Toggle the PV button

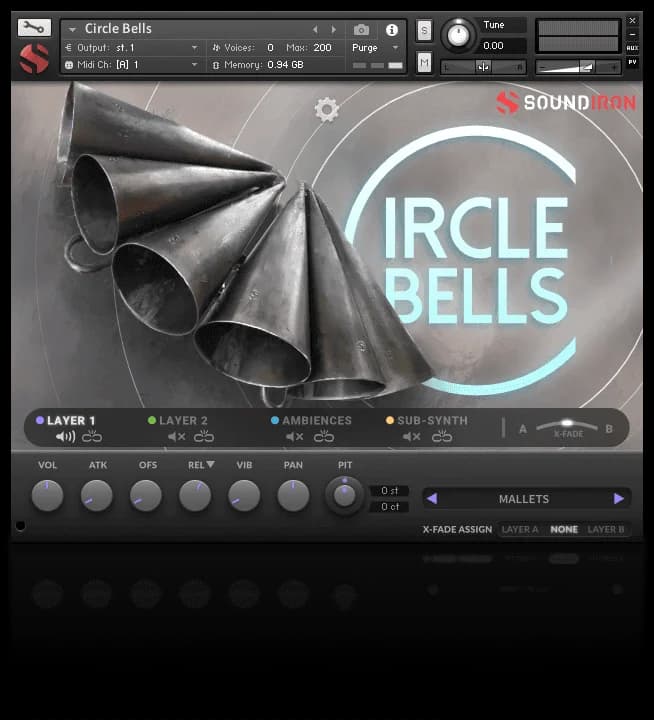(632, 62)
